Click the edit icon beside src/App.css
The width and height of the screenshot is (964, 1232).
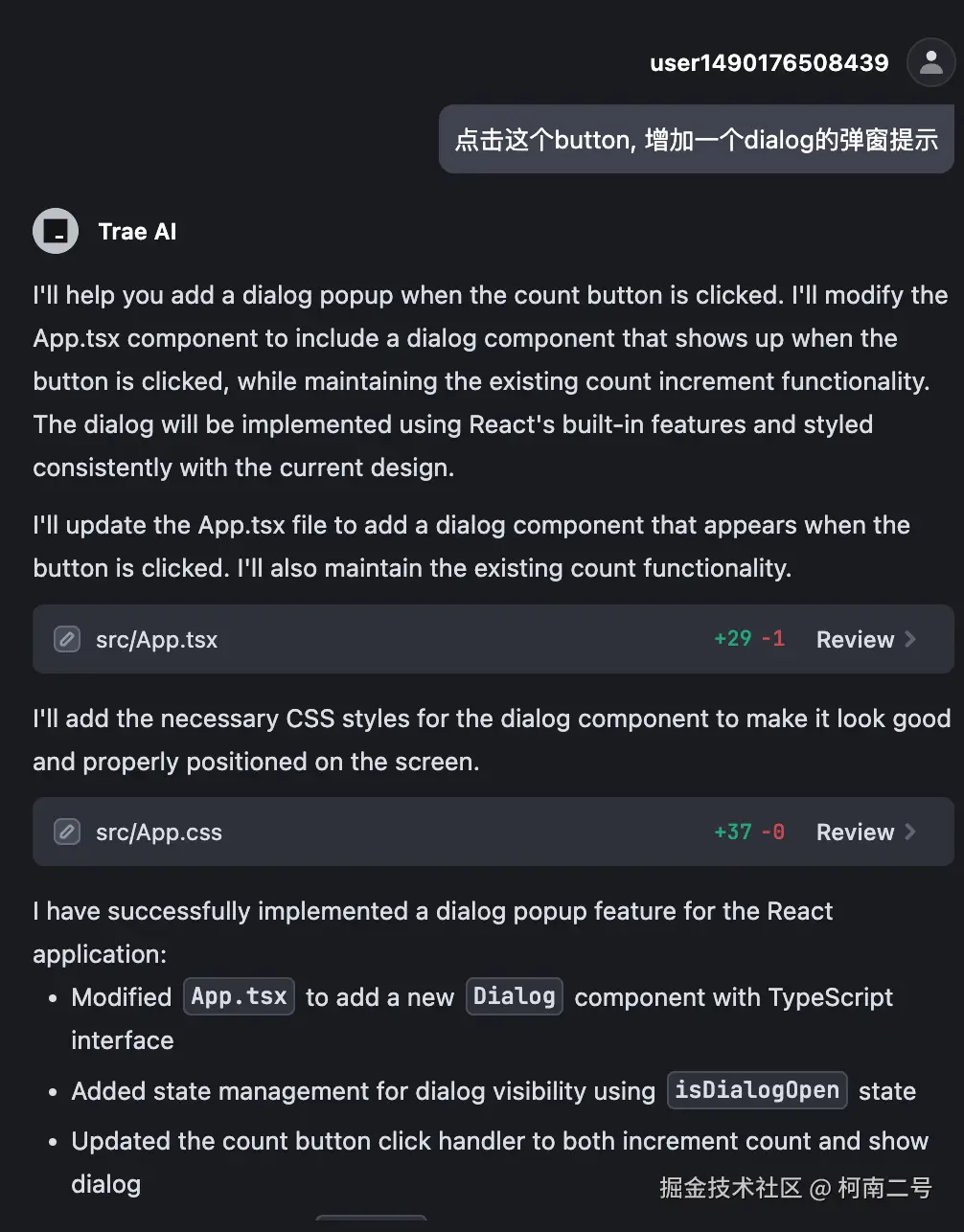(66, 832)
